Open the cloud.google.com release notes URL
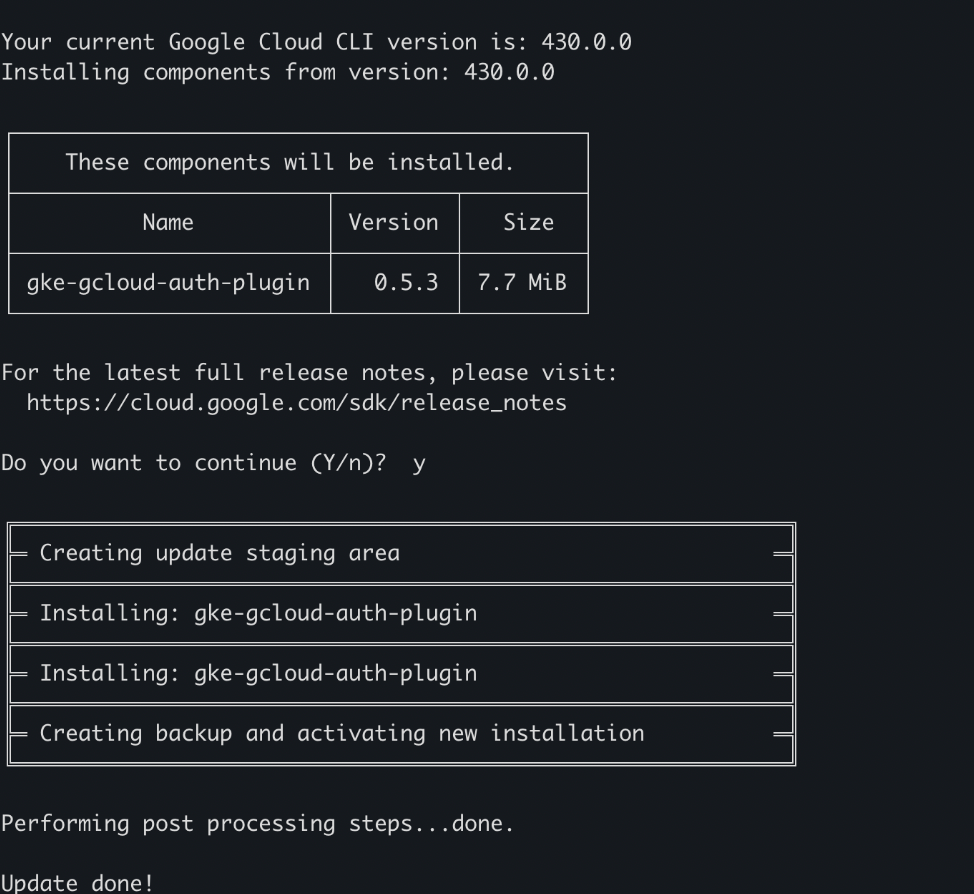Screen dimensions: 974x894 pyautogui.click(x=296, y=403)
